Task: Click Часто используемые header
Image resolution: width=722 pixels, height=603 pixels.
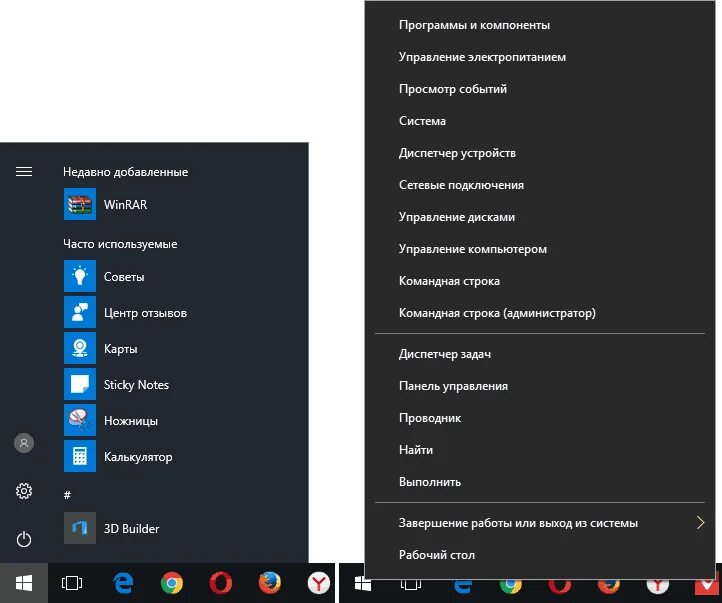Action: point(120,244)
